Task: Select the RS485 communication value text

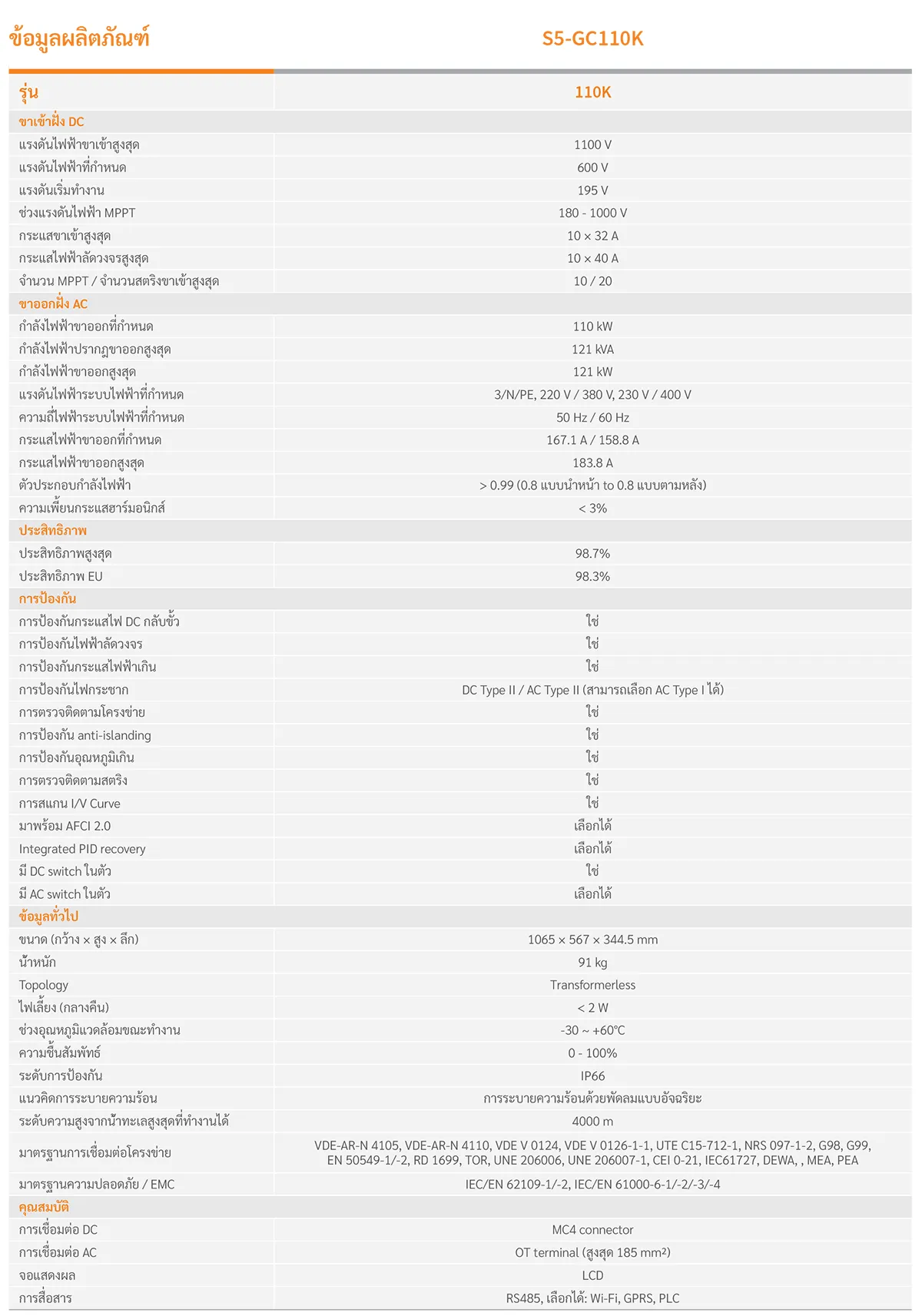Action: tap(592, 1298)
